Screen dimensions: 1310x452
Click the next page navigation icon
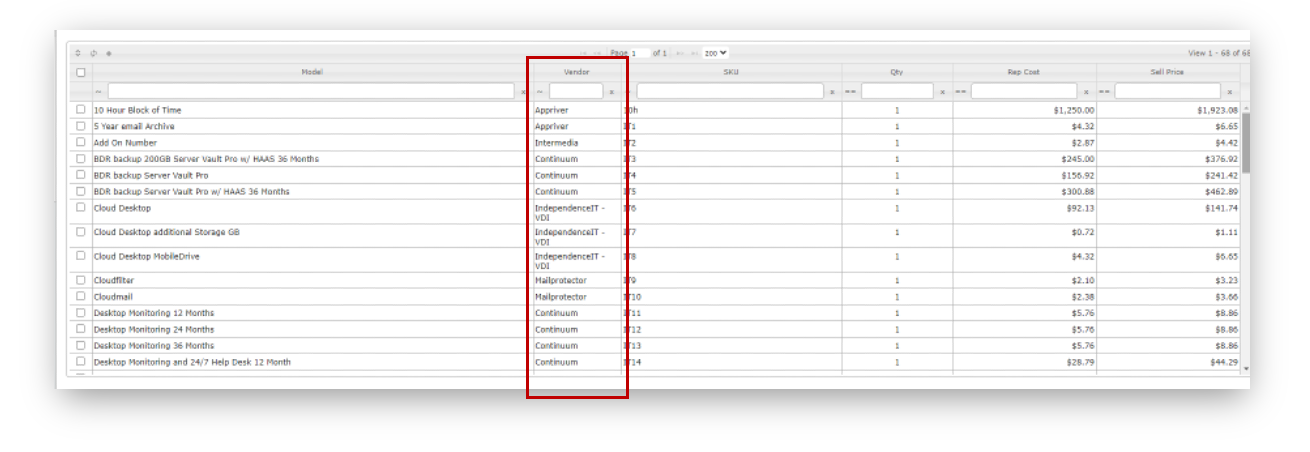[x=680, y=53]
